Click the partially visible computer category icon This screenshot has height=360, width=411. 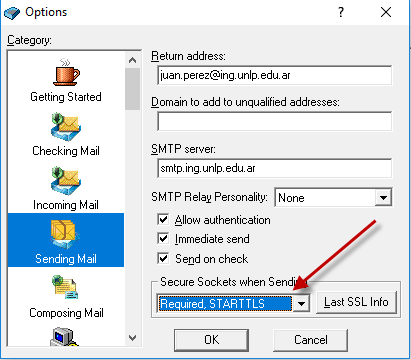click(64, 337)
